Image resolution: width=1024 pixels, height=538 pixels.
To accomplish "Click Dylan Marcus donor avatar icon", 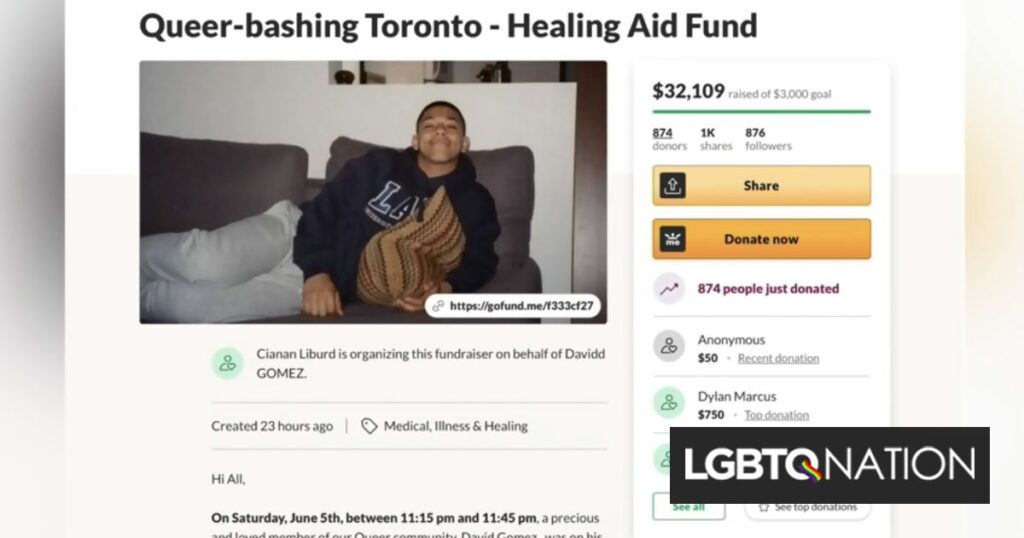I will (x=669, y=403).
